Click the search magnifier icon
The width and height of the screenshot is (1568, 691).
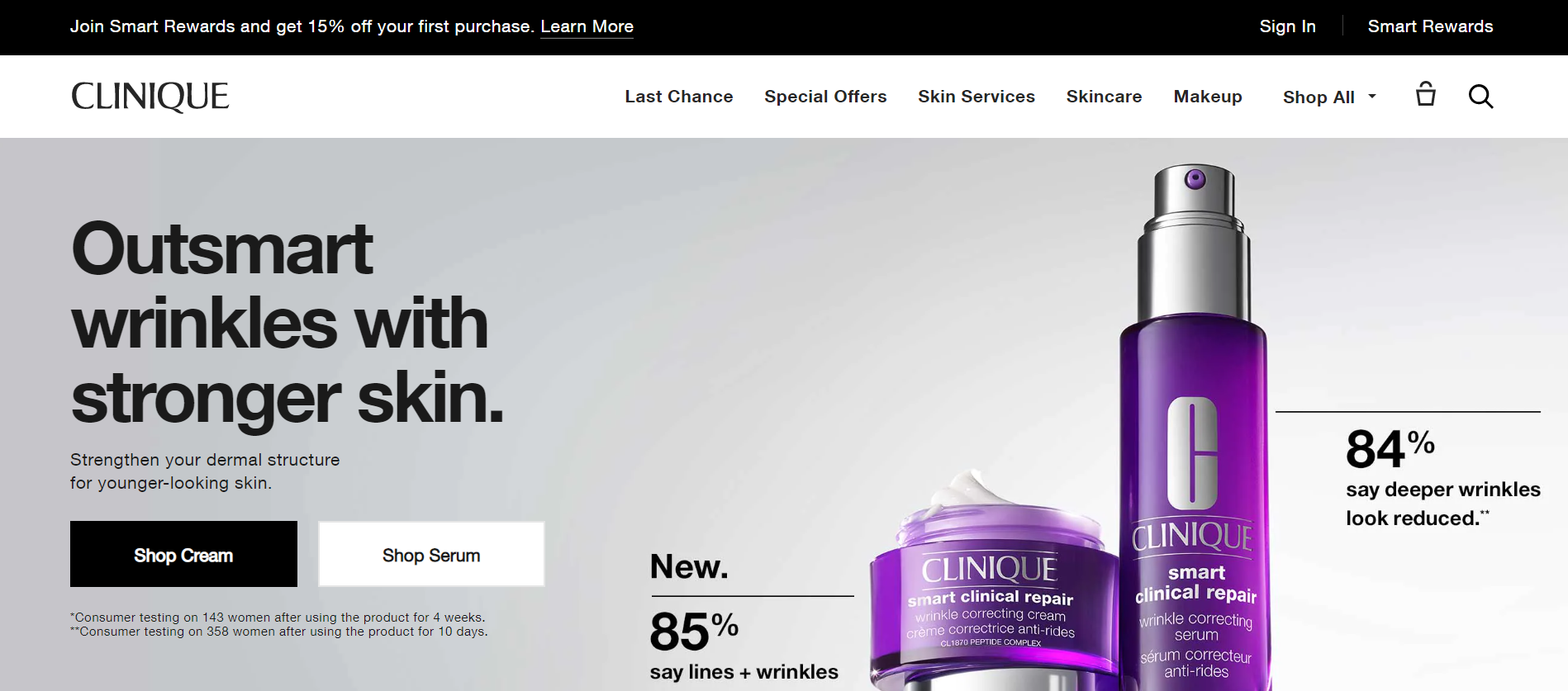tap(1480, 96)
